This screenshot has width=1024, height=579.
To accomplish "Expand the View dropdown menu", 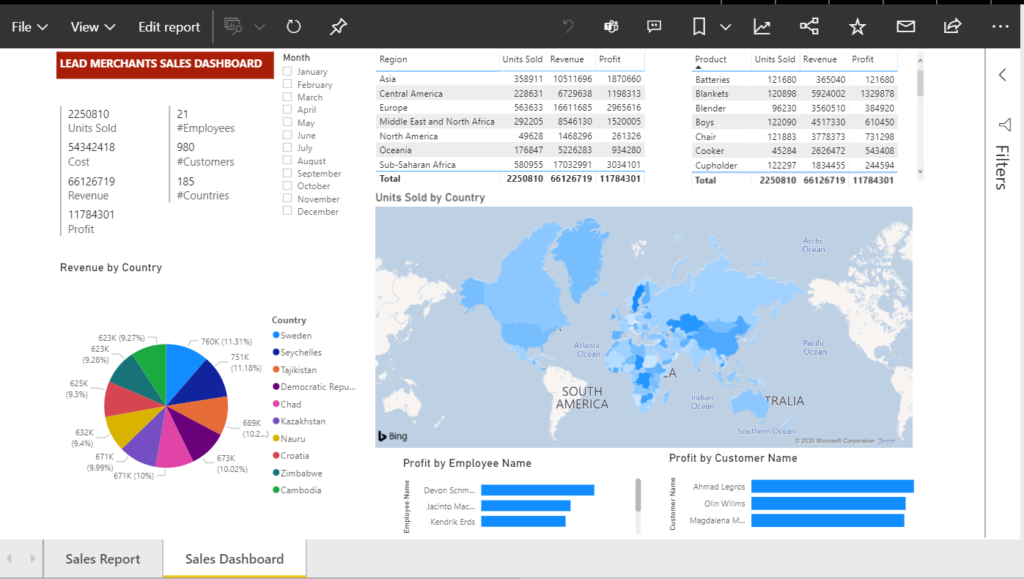I will [x=93, y=27].
